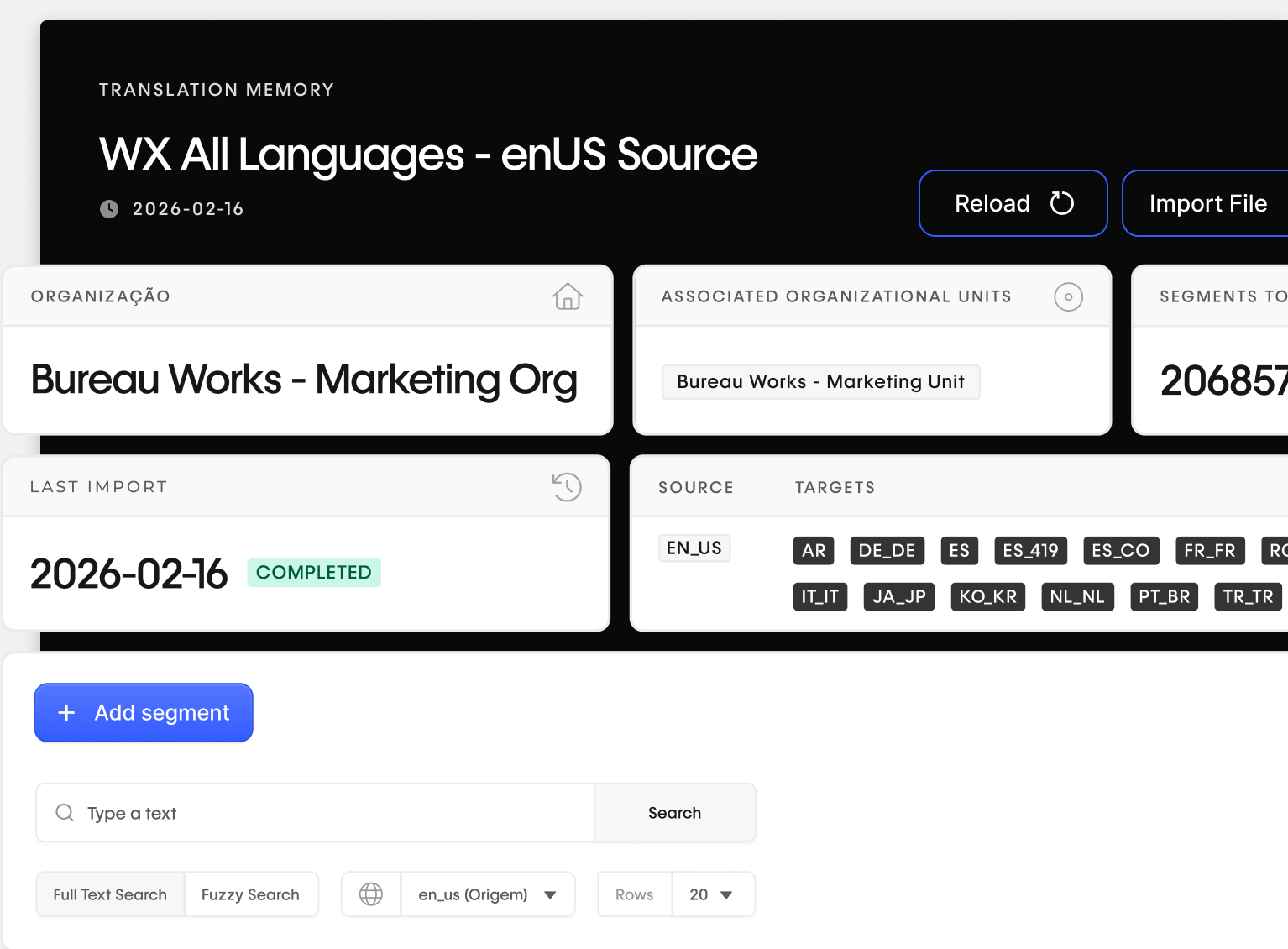The width and height of the screenshot is (1288, 949).
Task: Select the PT_BR target language tag
Action: point(1165,597)
